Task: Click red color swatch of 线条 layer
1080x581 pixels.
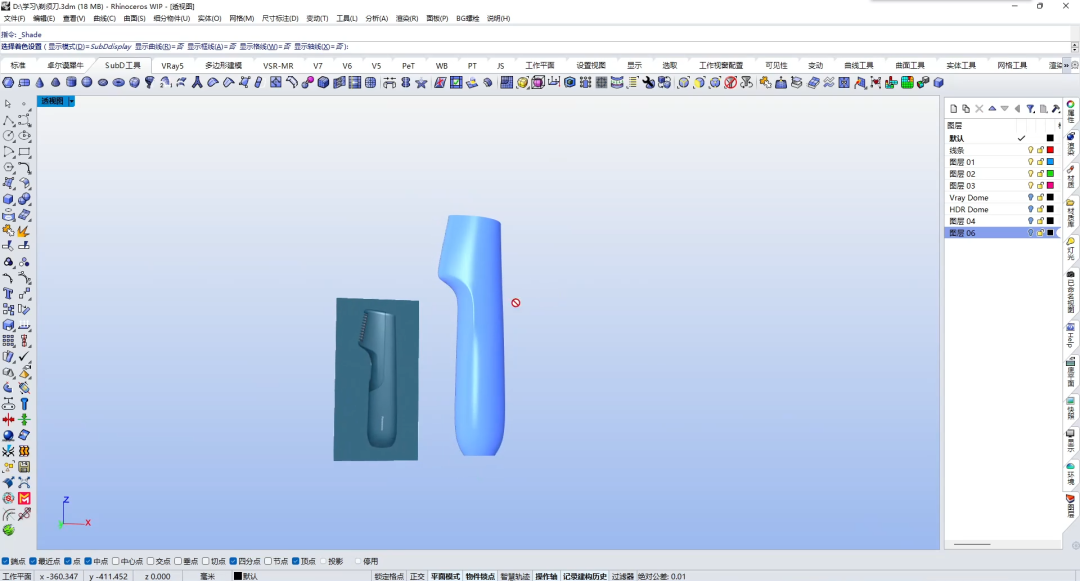Action: pyautogui.click(x=1050, y=150)
